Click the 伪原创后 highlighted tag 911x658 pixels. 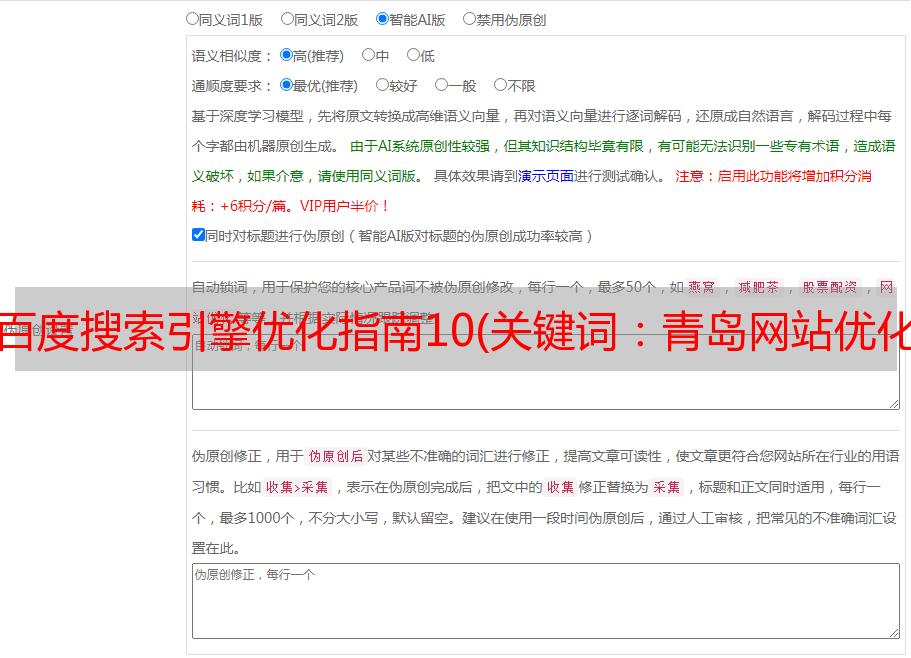(x=336, y=456)
